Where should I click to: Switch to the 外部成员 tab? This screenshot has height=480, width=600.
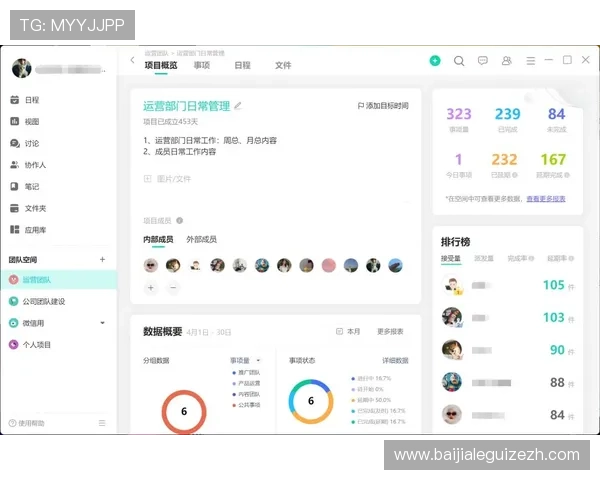pyautogui.click(x=201, y=240)
